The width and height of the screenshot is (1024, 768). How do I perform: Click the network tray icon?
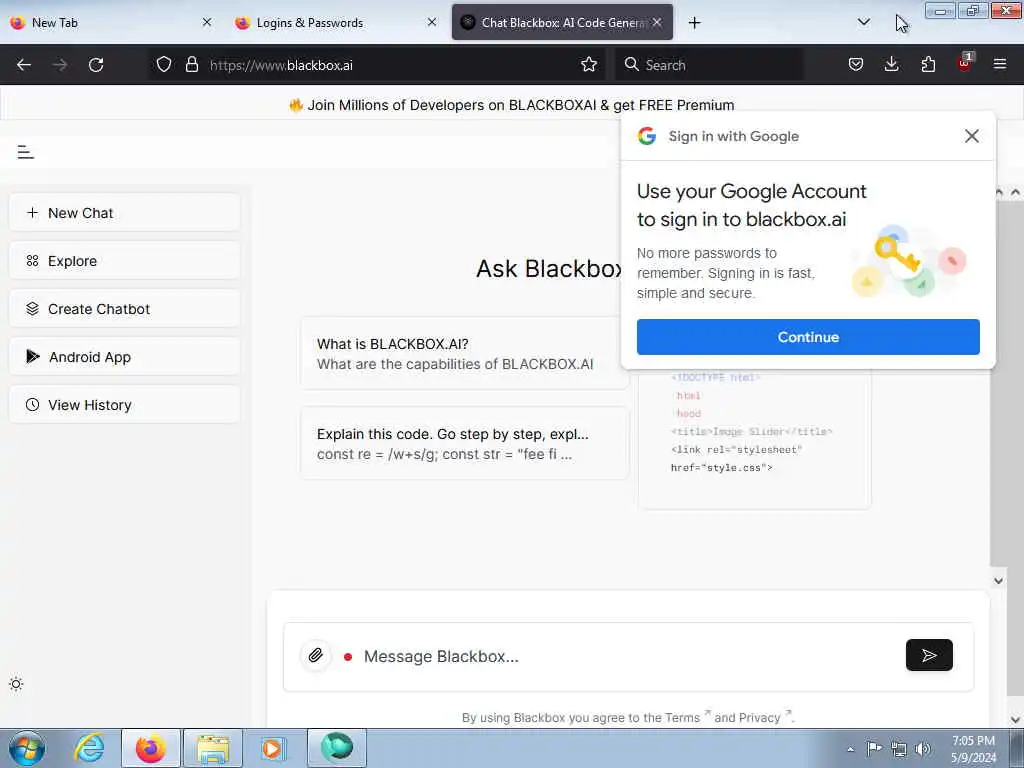tap(899, 749)
